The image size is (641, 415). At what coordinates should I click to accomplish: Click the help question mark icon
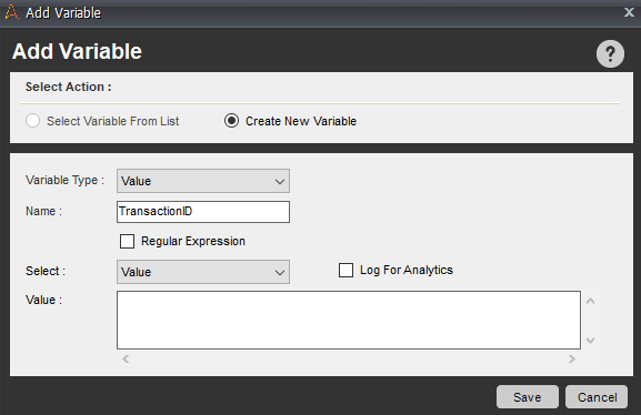(x=610, y=54)
